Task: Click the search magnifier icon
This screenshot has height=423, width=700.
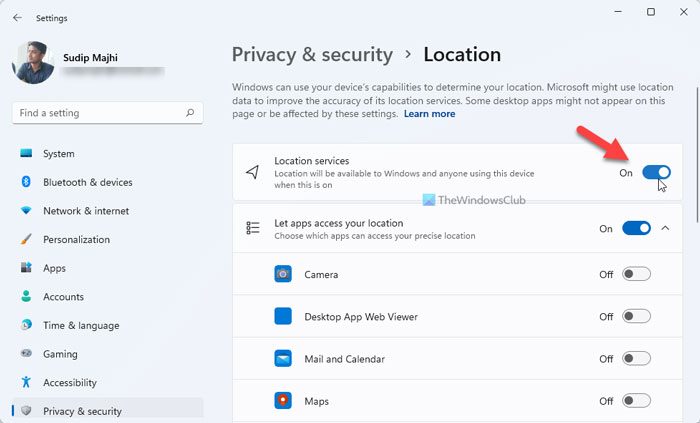Action: click(191, 114)
